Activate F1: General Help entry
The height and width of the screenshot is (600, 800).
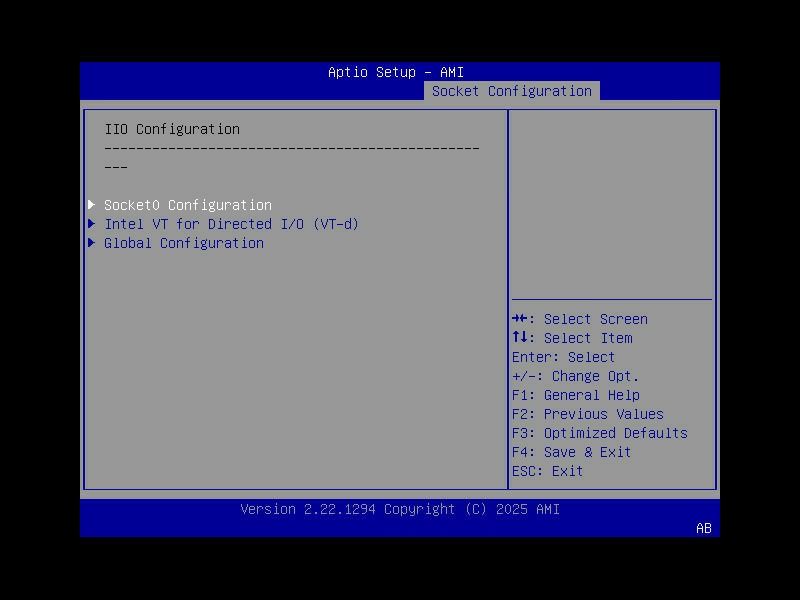tap(574, 395)
